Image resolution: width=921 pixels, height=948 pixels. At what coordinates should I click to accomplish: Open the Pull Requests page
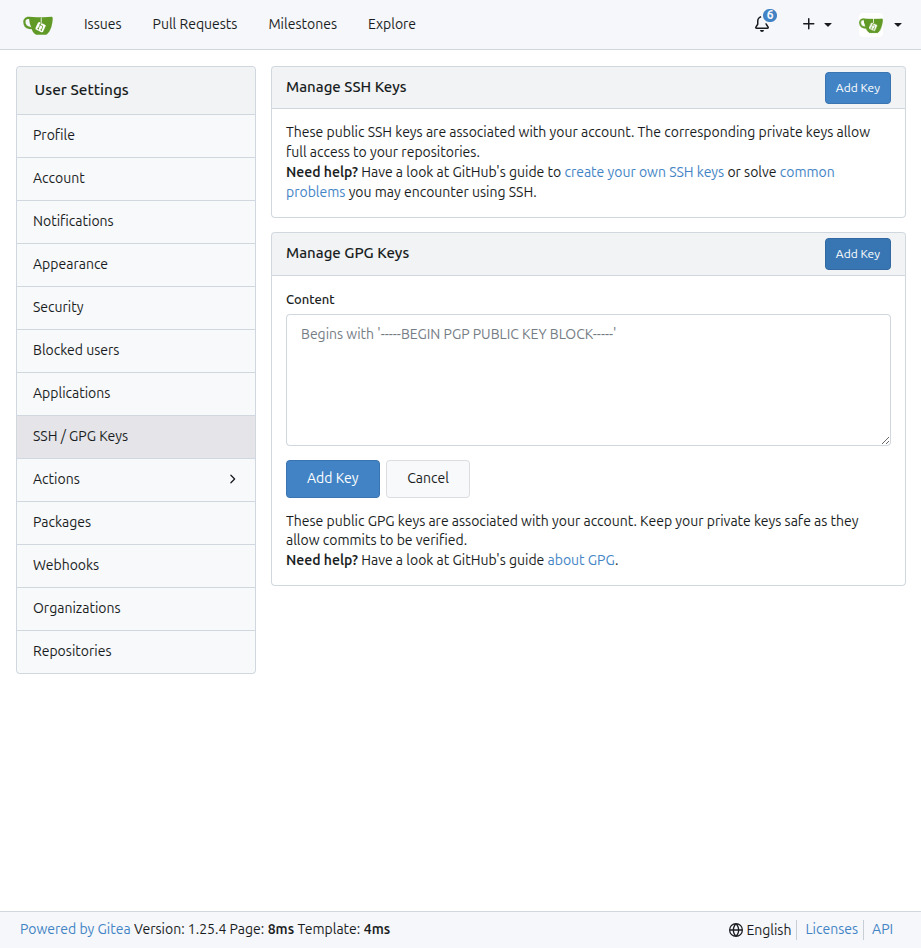[194, 24]
